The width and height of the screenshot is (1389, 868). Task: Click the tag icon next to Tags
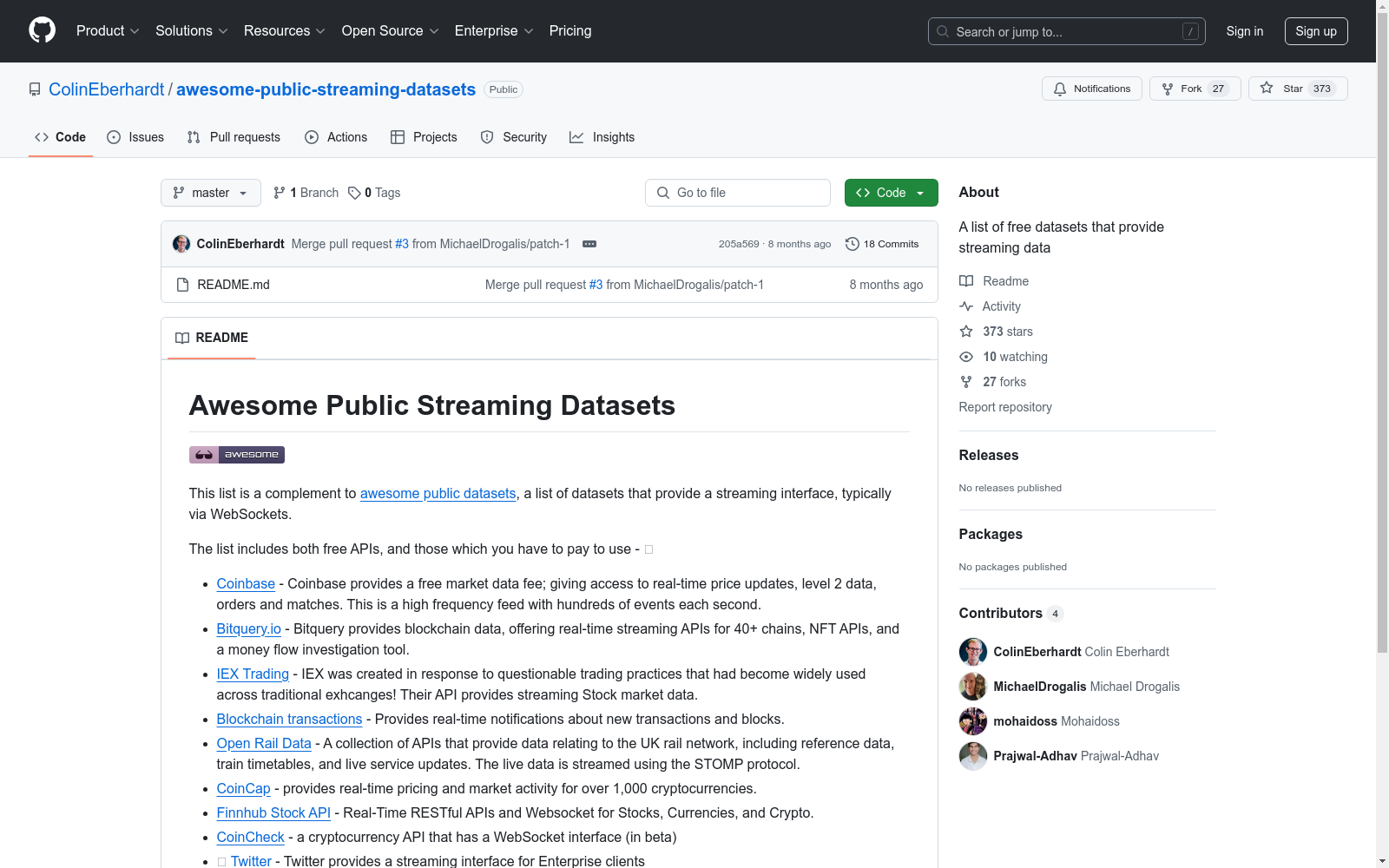354,193
